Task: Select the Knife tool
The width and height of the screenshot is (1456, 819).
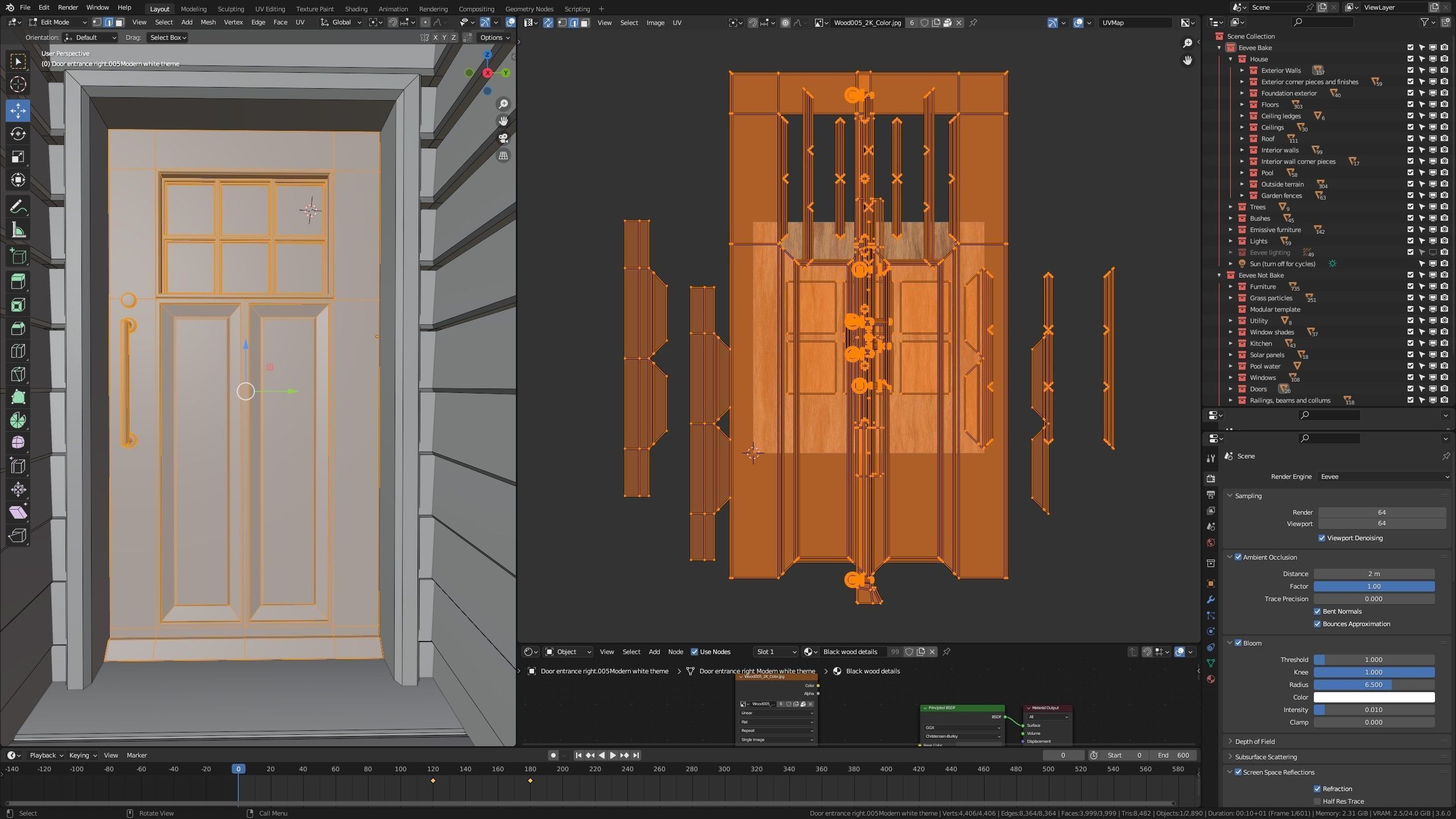Action: [x=18, y=374]
